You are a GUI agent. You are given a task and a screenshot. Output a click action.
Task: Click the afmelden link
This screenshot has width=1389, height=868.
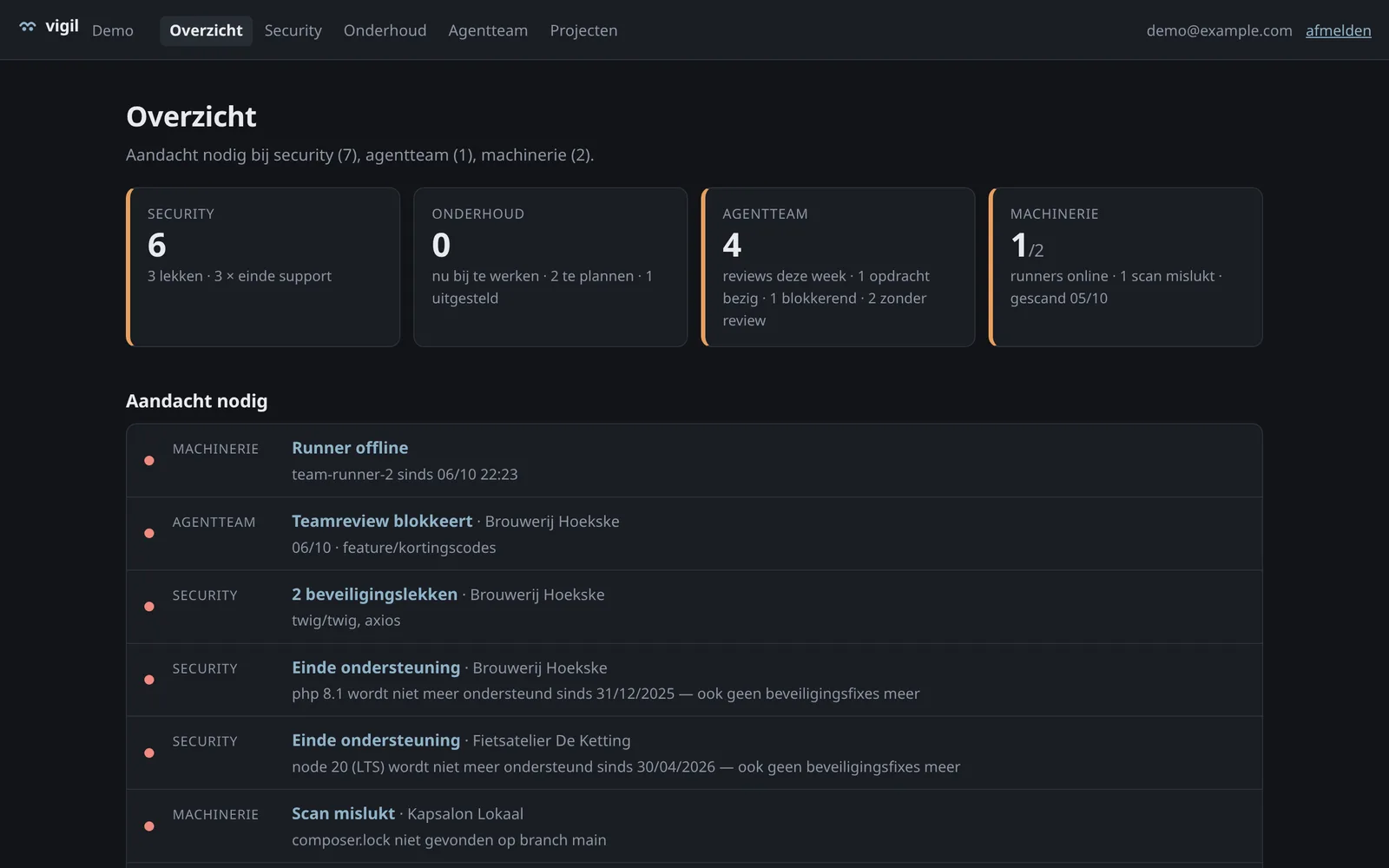[x=1338, y=30]
